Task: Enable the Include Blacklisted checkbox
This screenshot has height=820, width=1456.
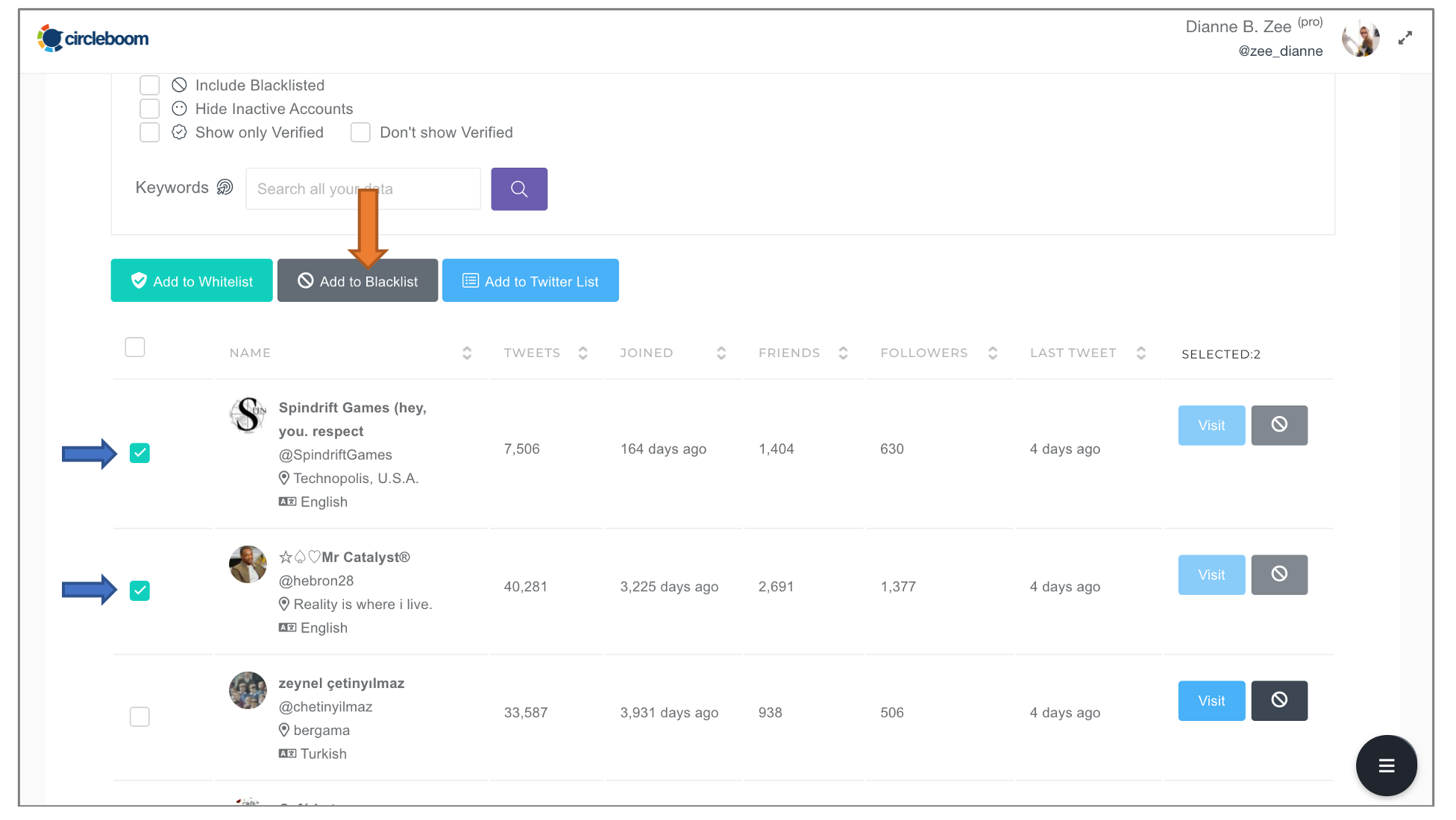Action: [150, 85]
